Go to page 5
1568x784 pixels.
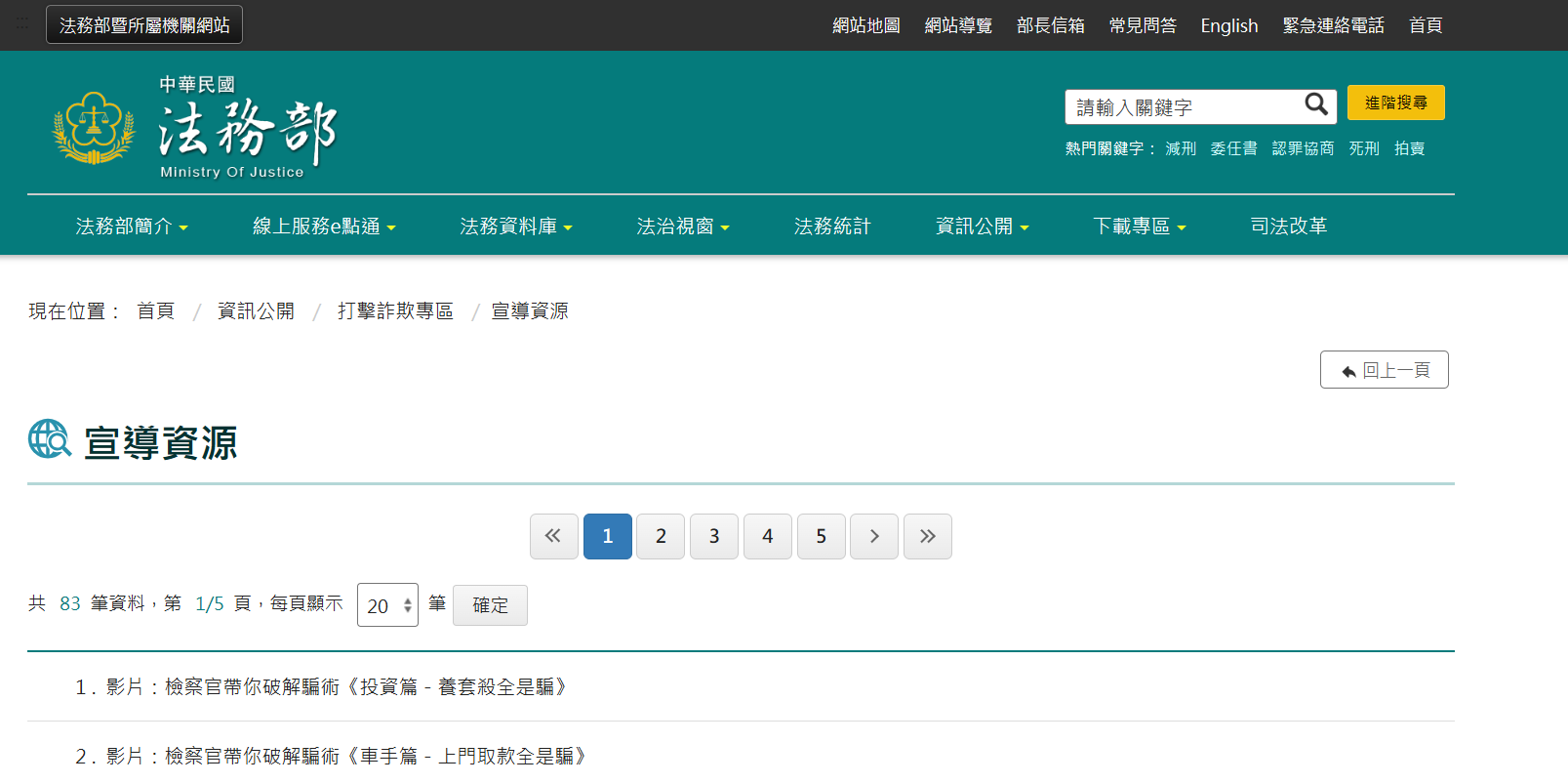pyautogui.click(x=822, y=536)
